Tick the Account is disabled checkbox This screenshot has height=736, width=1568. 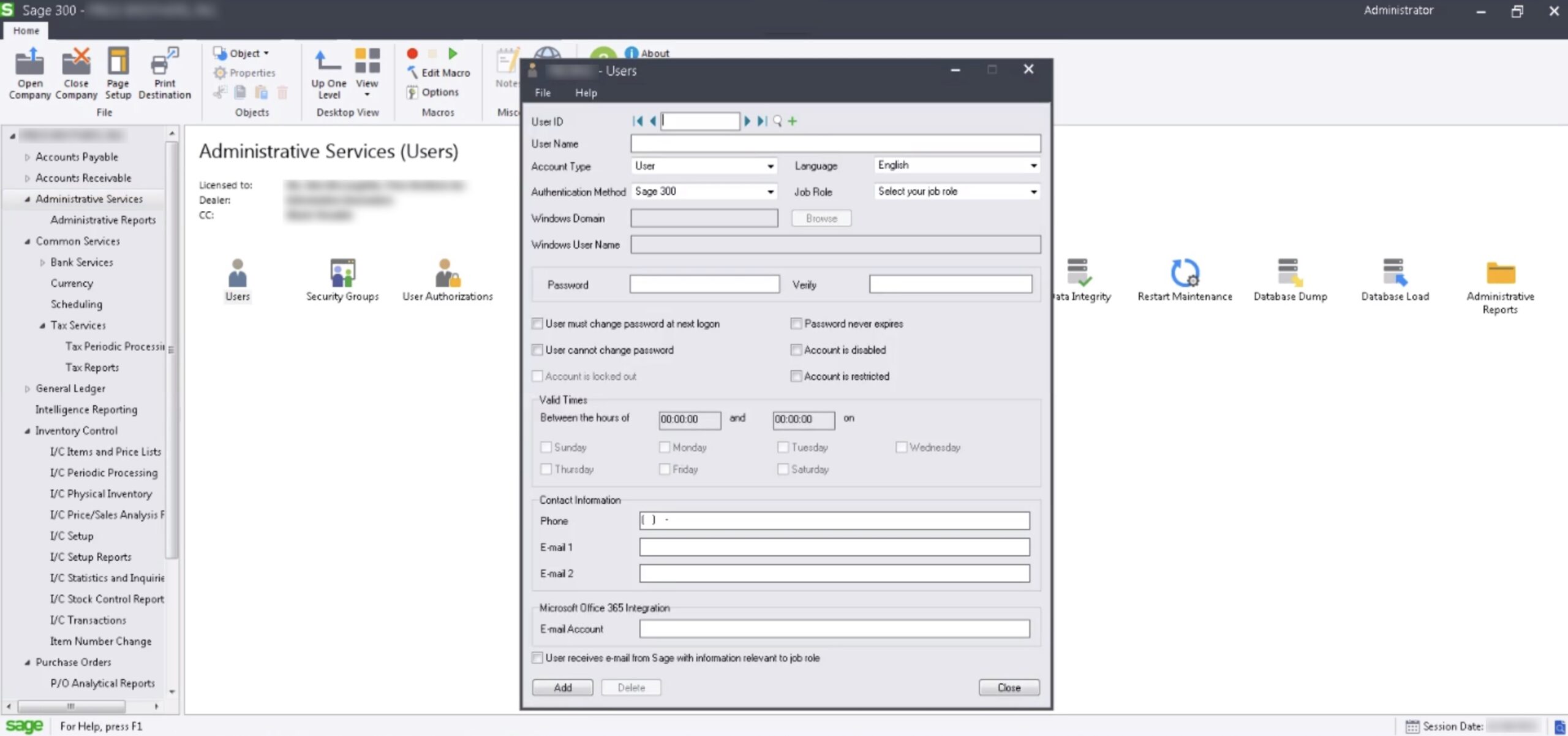coord(796,350)
